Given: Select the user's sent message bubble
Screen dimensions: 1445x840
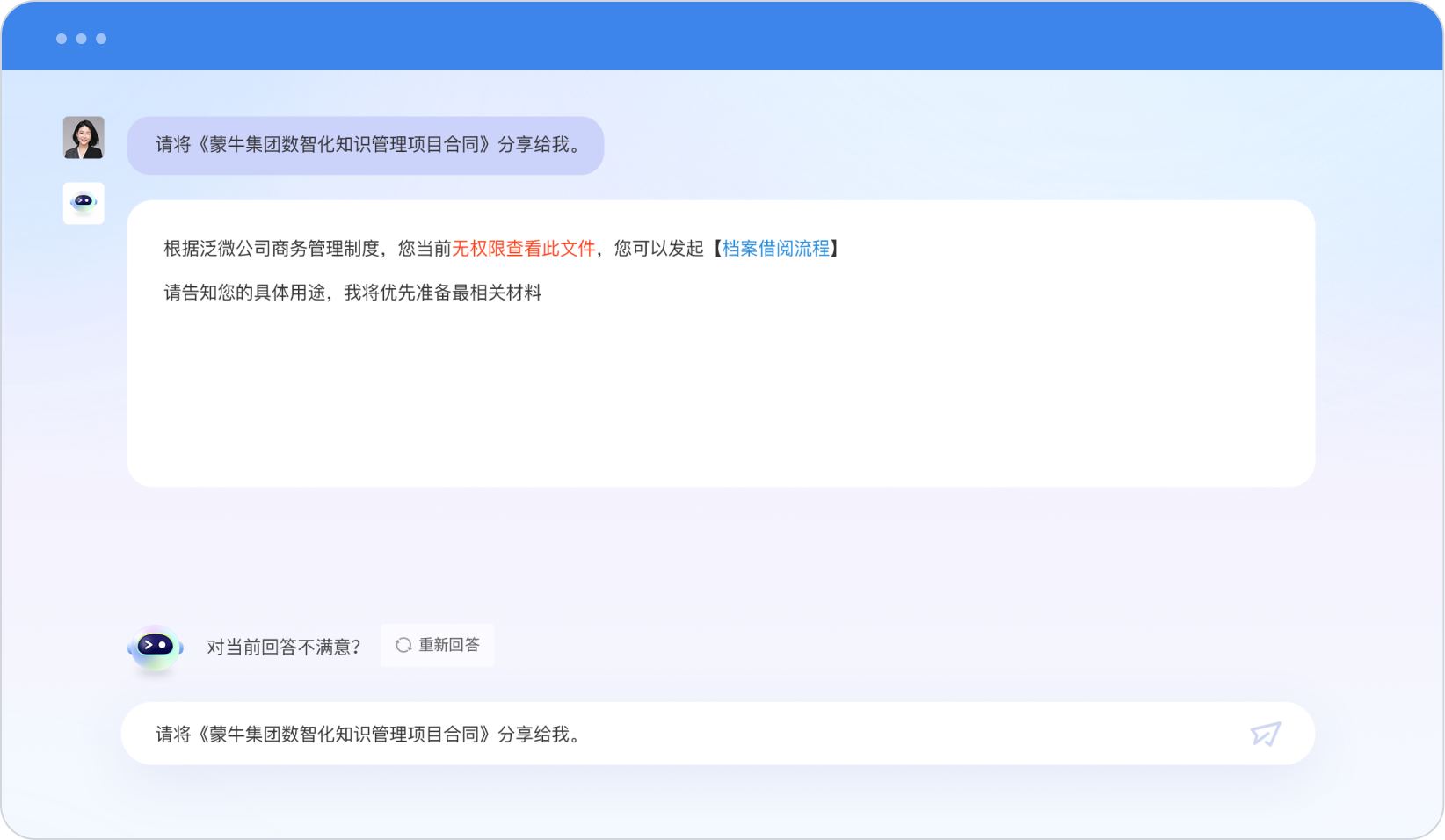Looking at the screenshot, I should pyautogui.click(x=366, y=145).
